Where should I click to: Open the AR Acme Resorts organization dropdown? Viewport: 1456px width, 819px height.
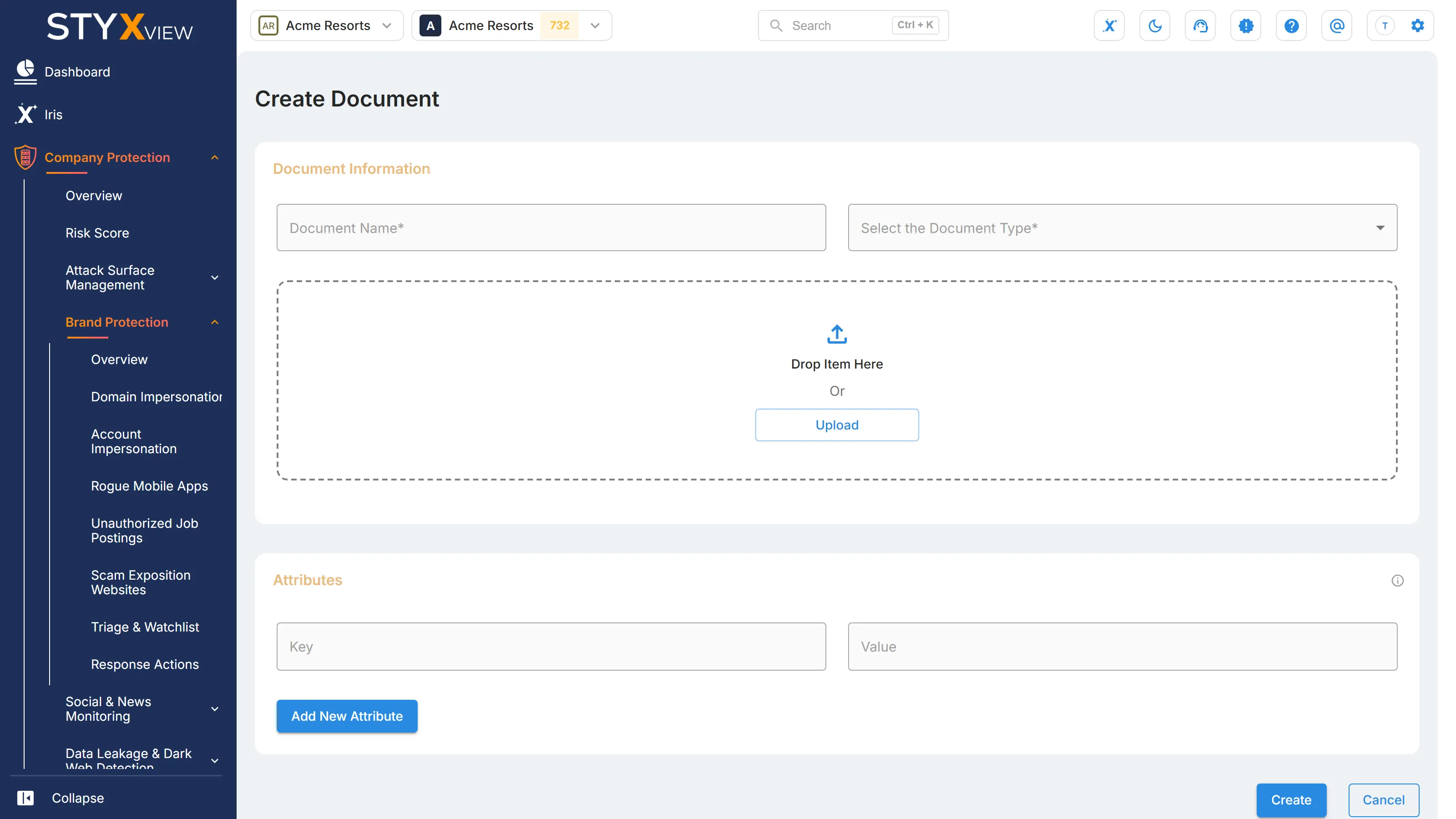coord(327,25)
